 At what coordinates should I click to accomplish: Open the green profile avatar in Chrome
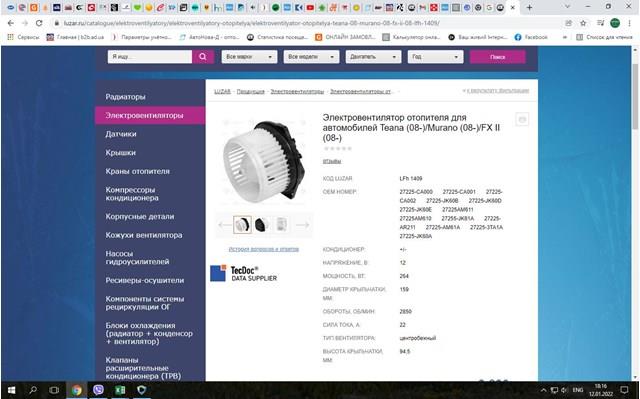[x=615, y=23]
